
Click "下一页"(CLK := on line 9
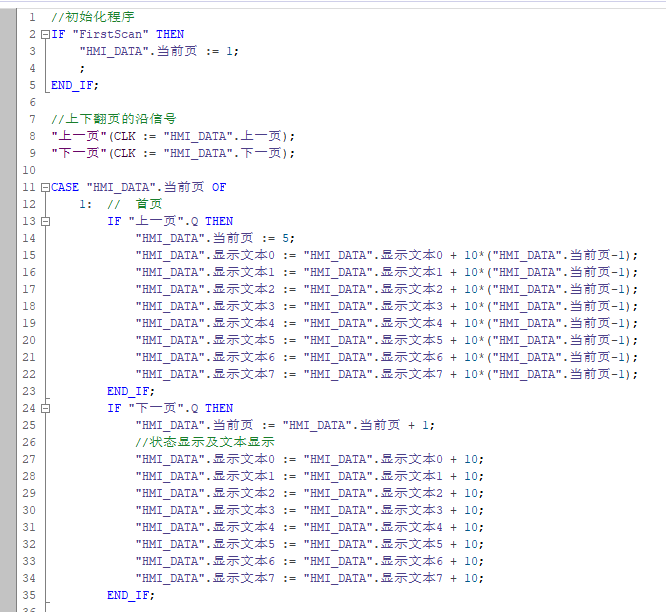104,153
